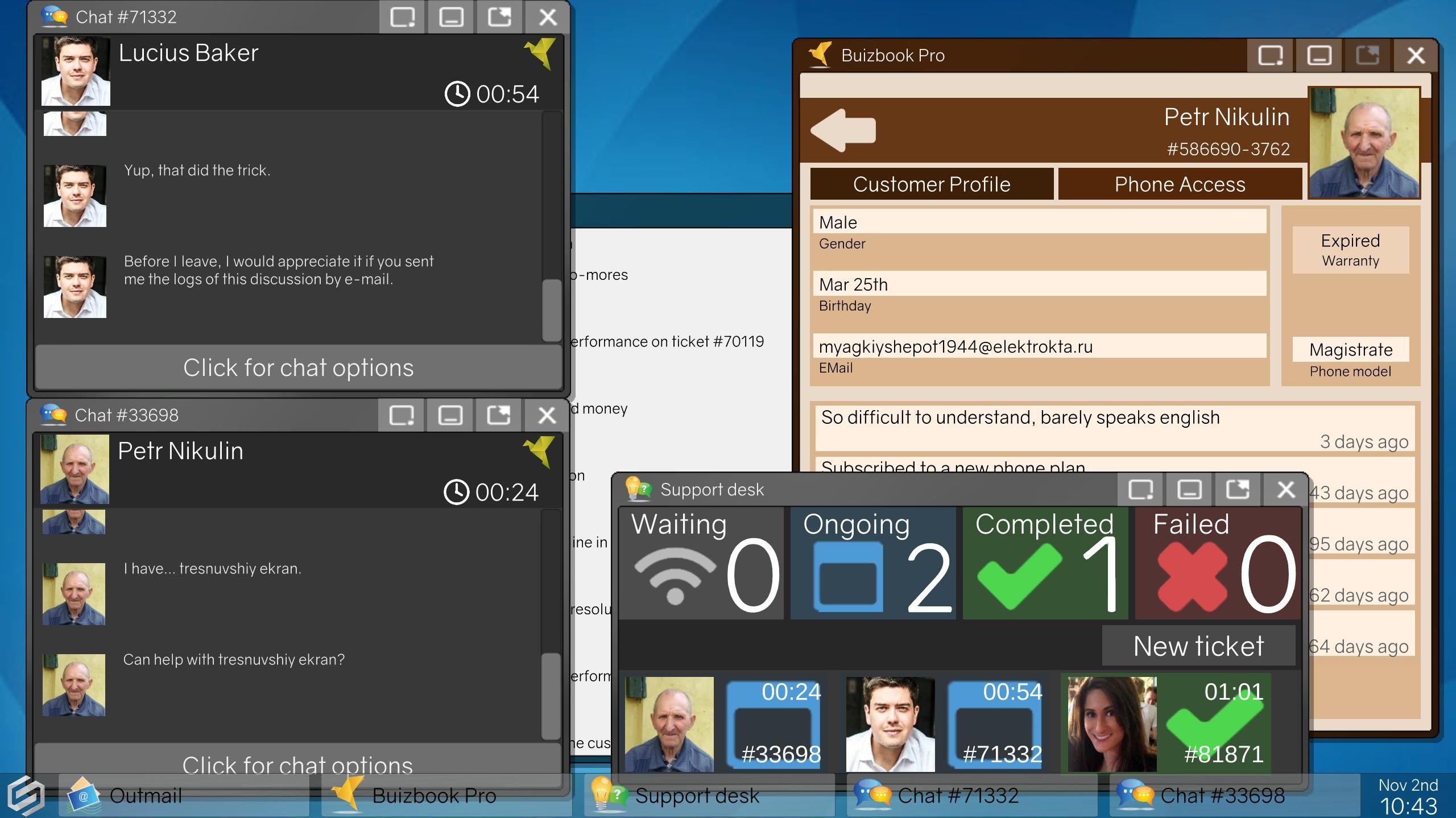The image size is (1456, 818).
Task: Click Lucius Baker's avatar in chat header
Action: pyautogui.click(x=76, y=71)
